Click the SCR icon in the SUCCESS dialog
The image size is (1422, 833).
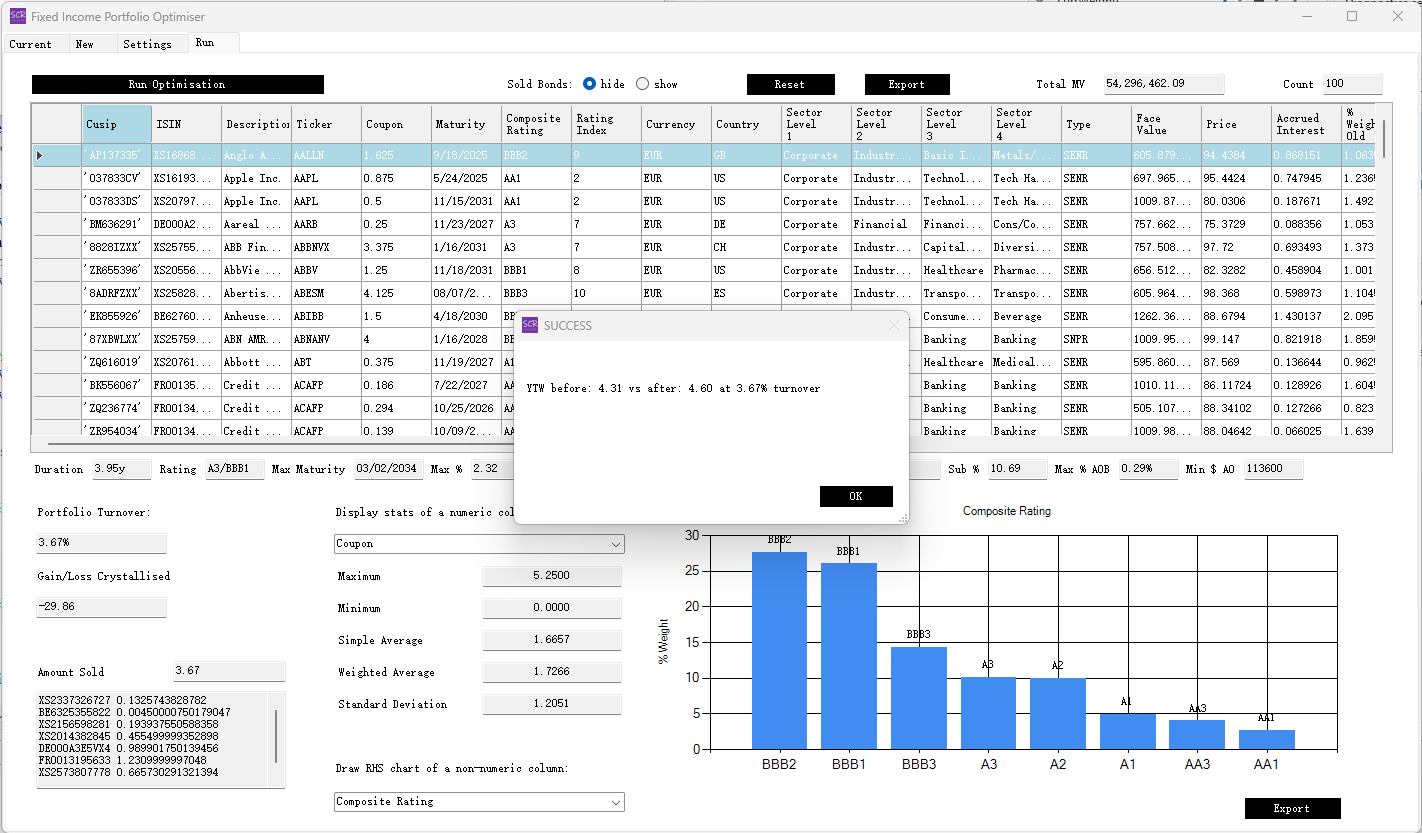click(x=530, y=325)
